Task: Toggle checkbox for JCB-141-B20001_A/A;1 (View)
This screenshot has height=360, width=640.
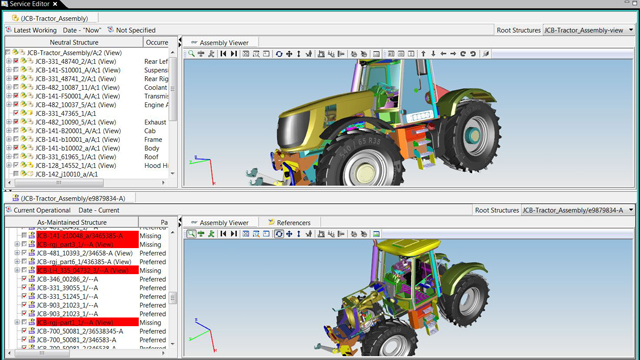Action: pos(16,131)
